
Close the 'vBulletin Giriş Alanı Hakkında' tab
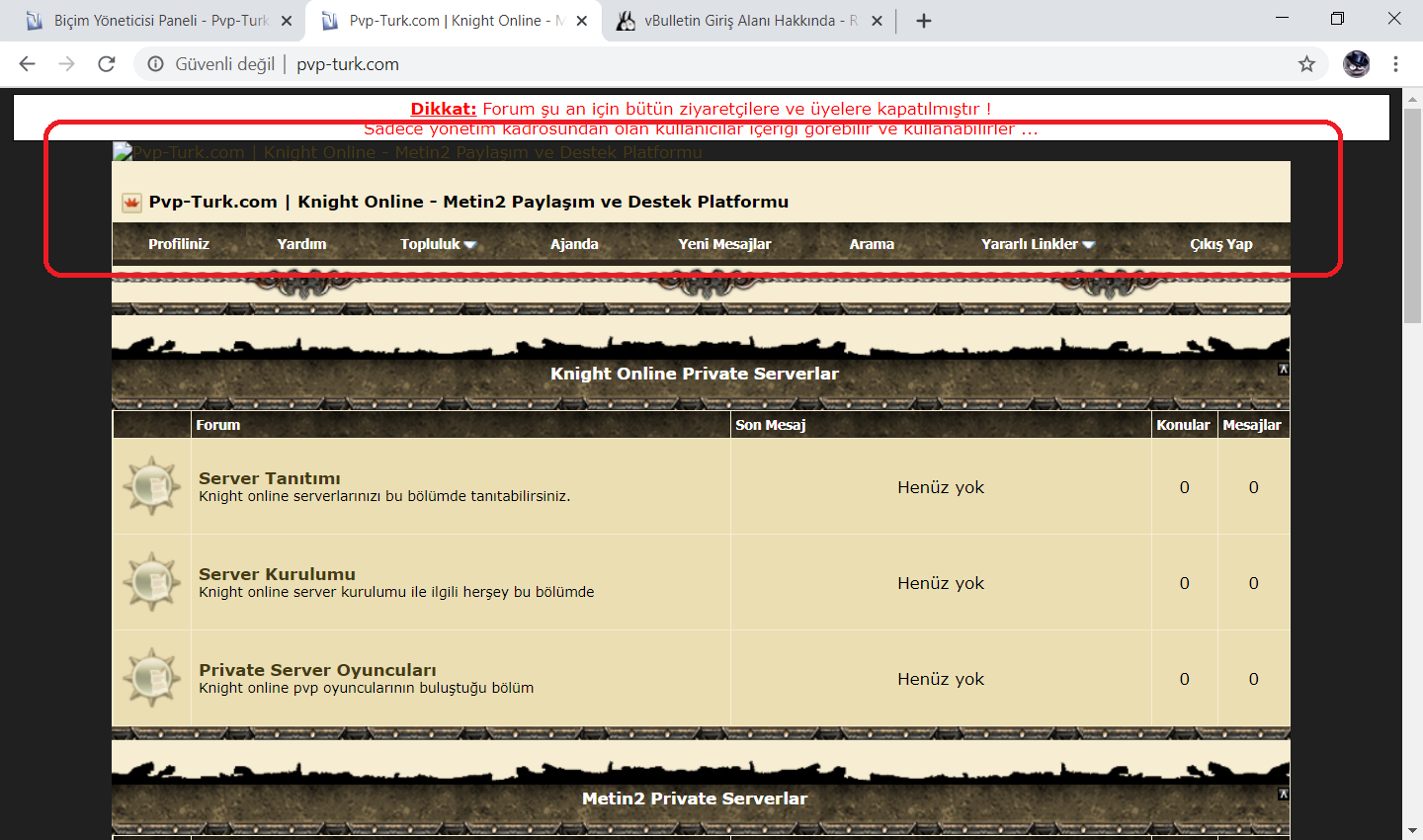click(x=877, y=21)
